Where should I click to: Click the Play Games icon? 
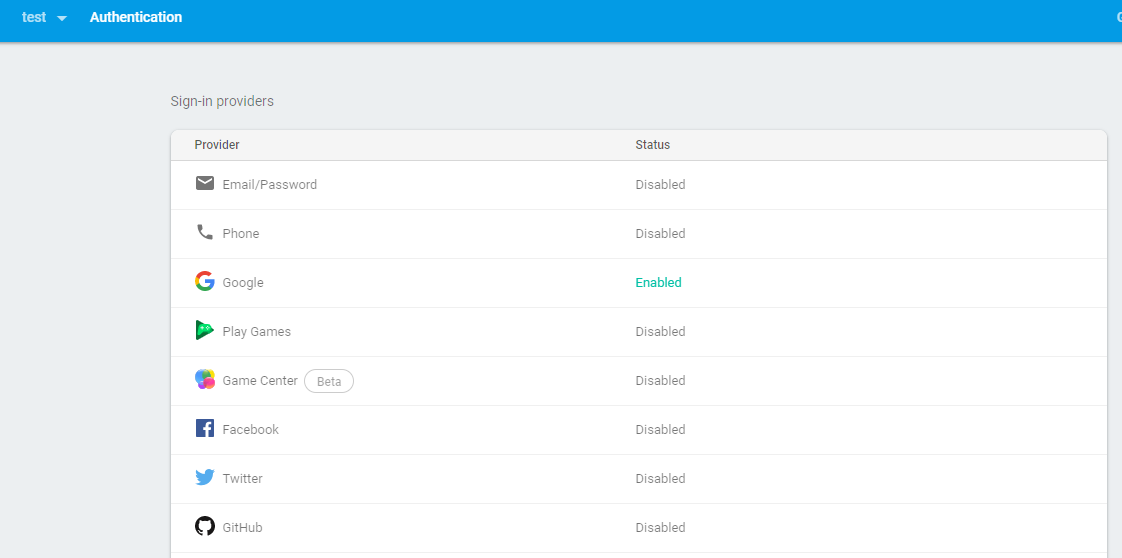[205, 330]
